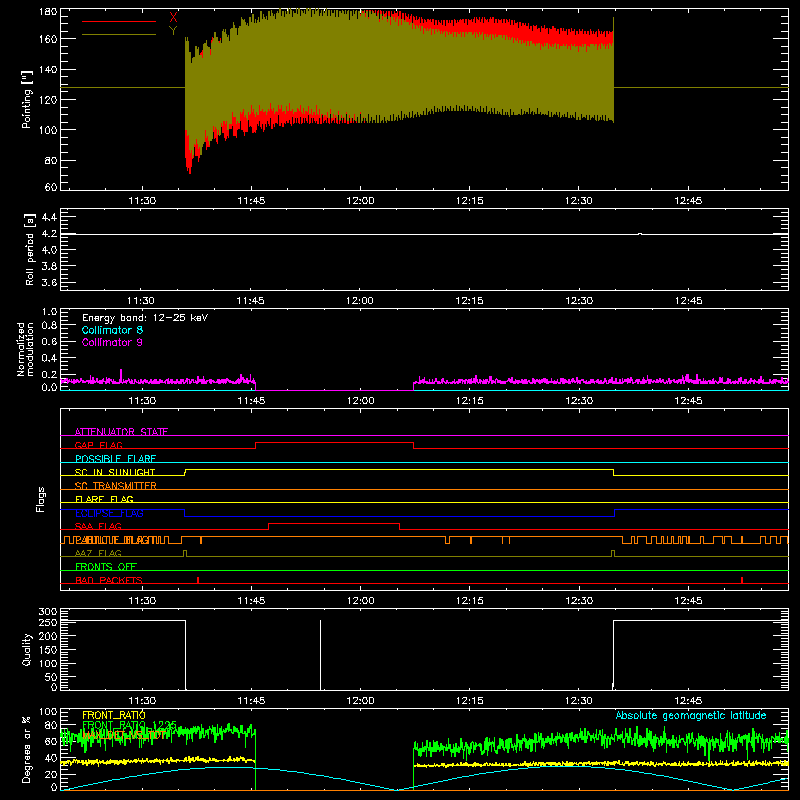Click the Flags axis title

coord(40,499)
